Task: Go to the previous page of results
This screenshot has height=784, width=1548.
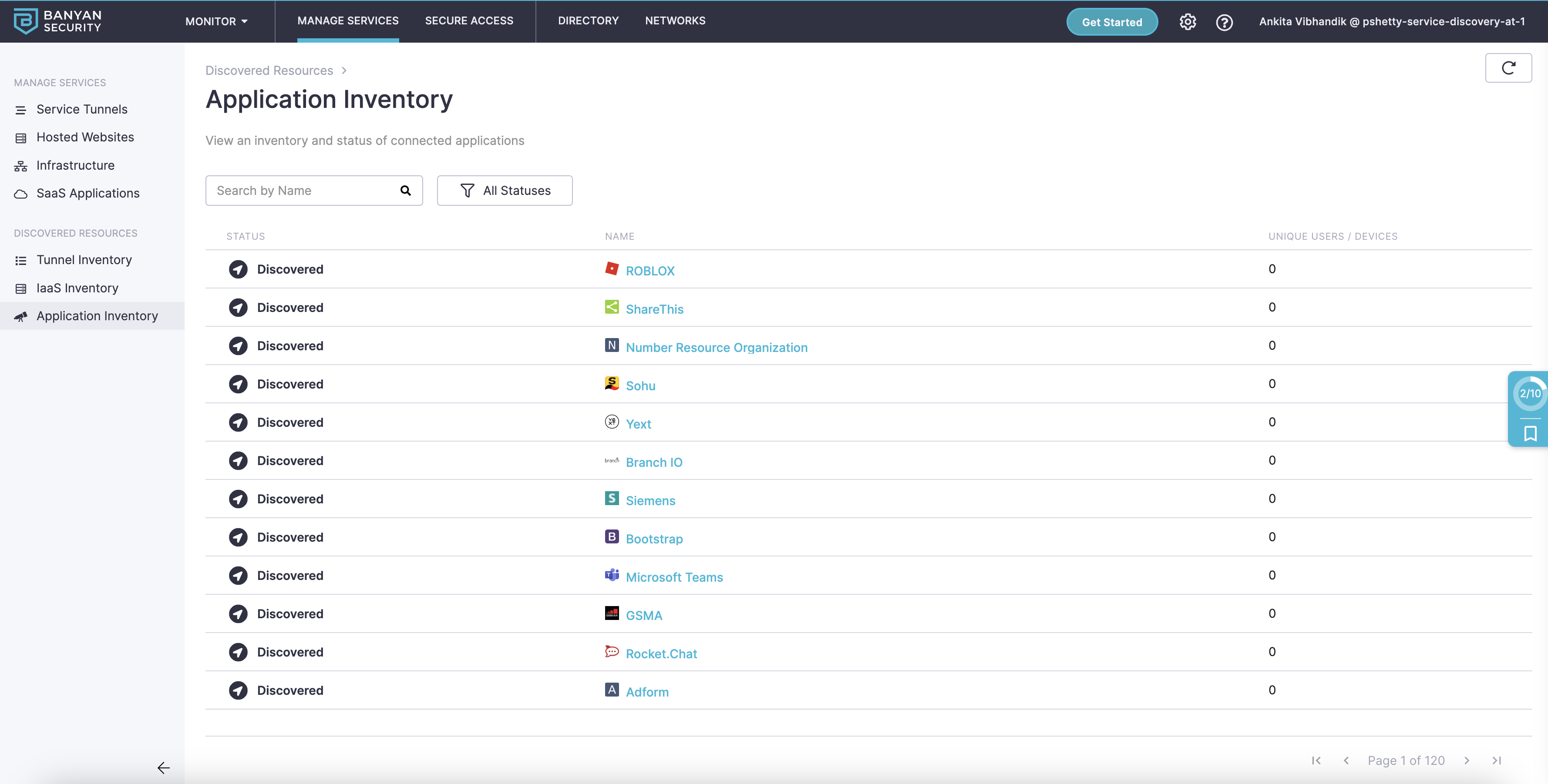Action: tap(1346, 761)
